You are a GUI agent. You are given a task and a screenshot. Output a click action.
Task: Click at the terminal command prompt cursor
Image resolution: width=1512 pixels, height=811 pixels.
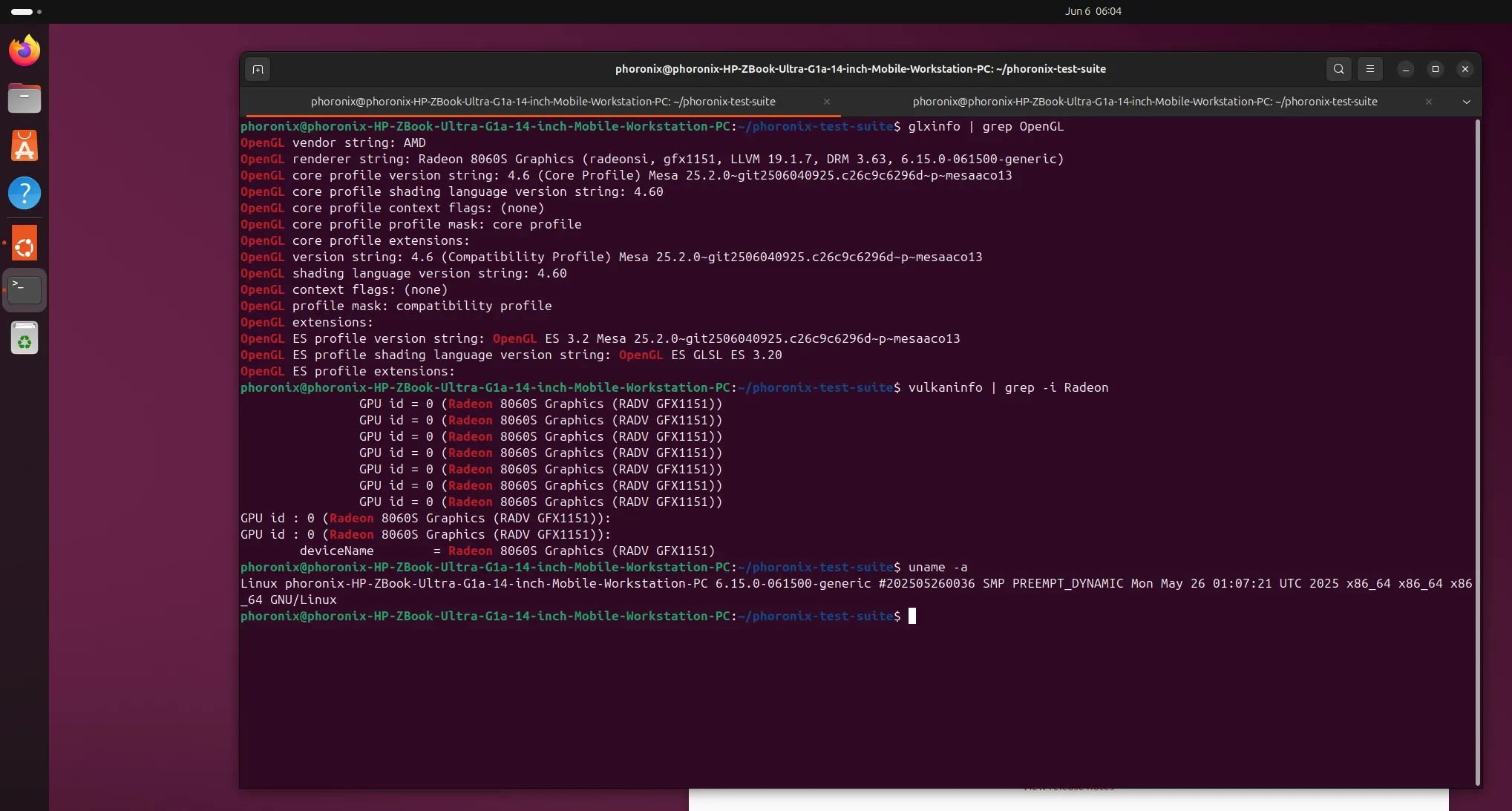click(x=912, y=616)
